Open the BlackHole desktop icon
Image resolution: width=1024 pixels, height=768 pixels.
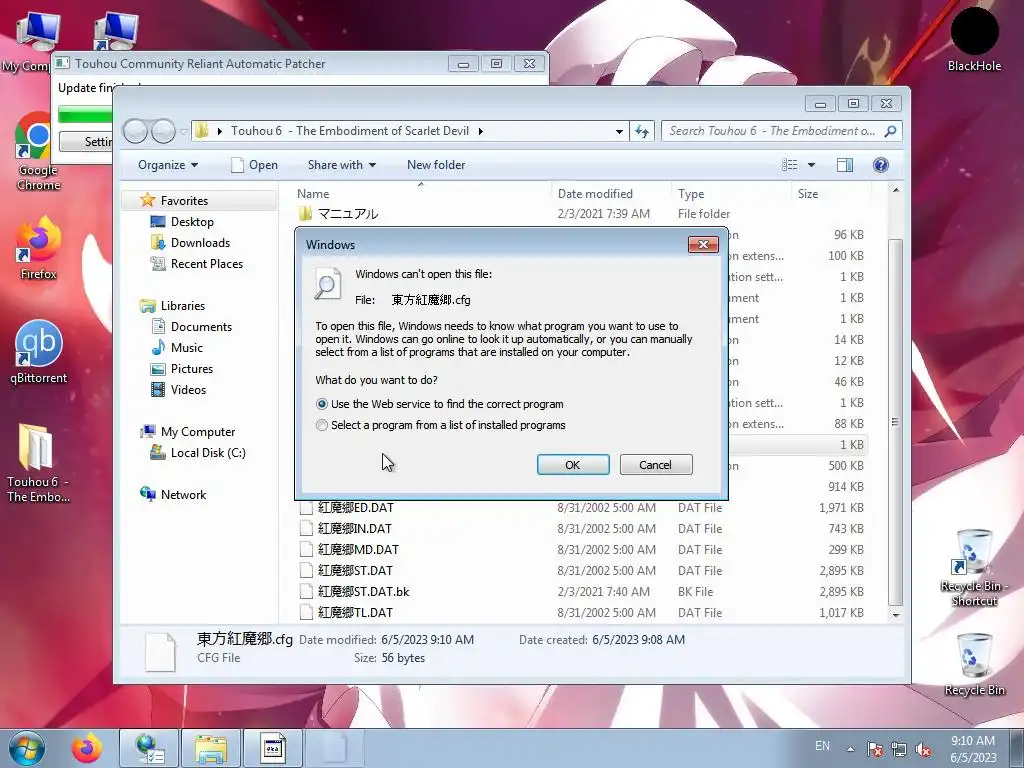[x=974, y=40]
